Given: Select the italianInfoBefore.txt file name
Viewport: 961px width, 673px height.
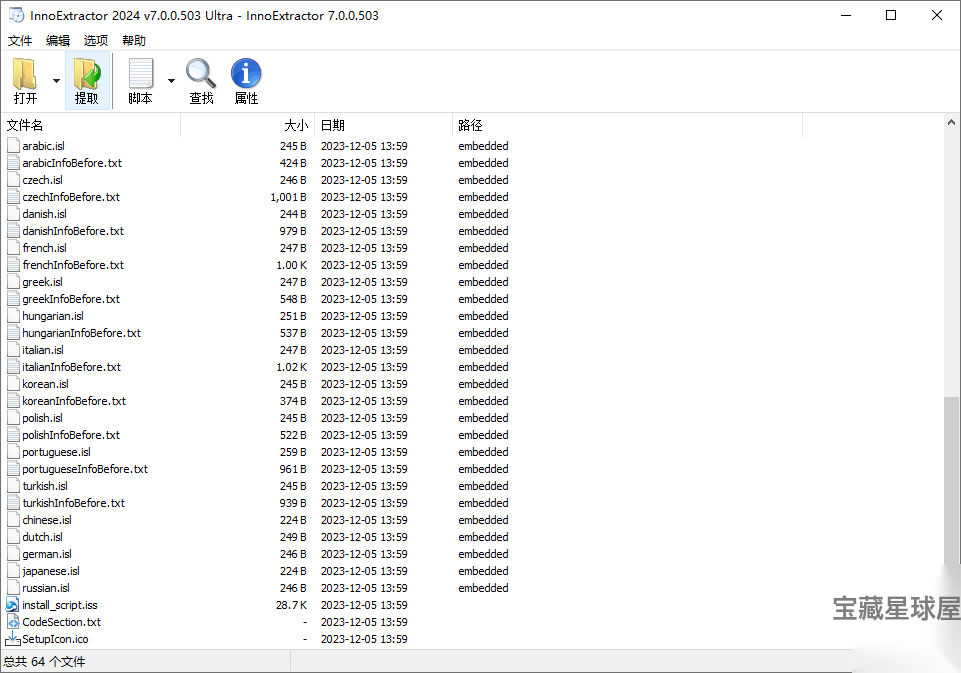Looking at the screenshot, I should 72,367.
